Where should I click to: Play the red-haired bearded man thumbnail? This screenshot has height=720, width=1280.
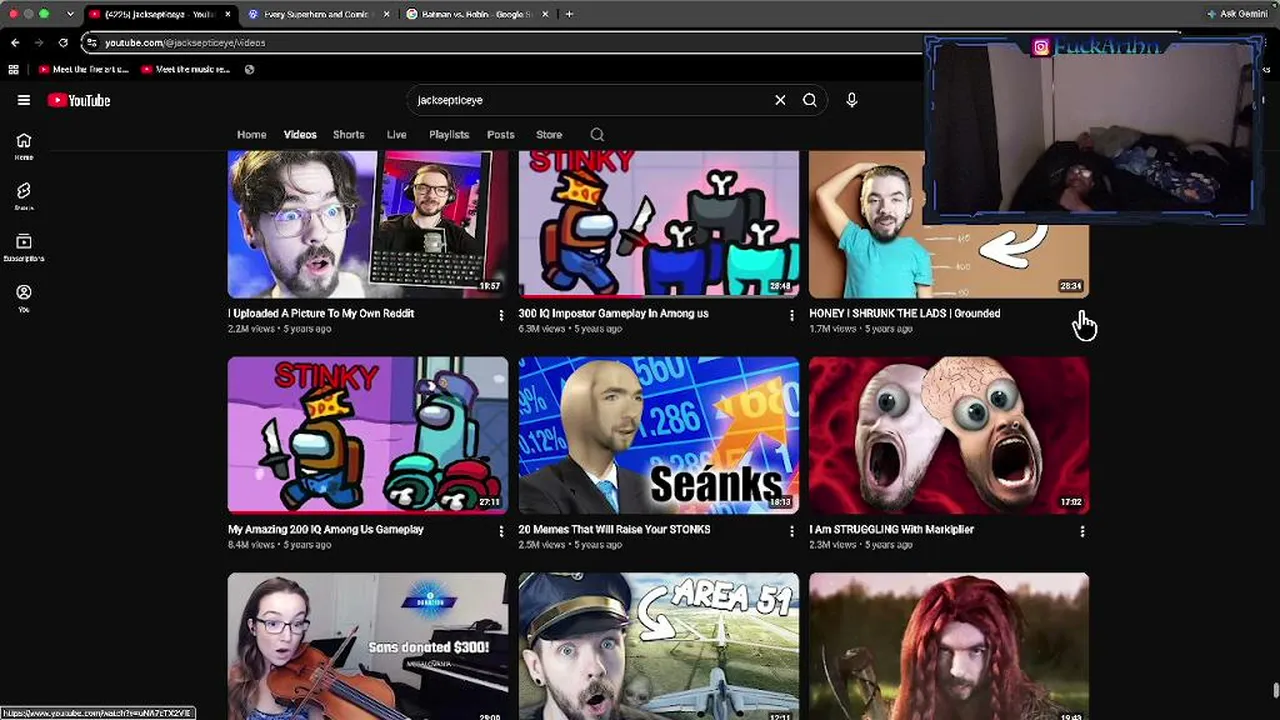pyautogui.click(x=949, y=646)
